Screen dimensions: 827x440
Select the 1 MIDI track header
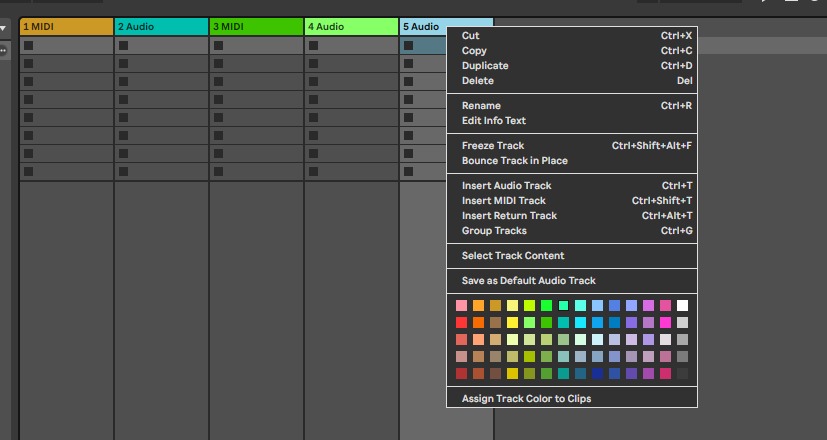pyautogui.click(x=66, y=26)
